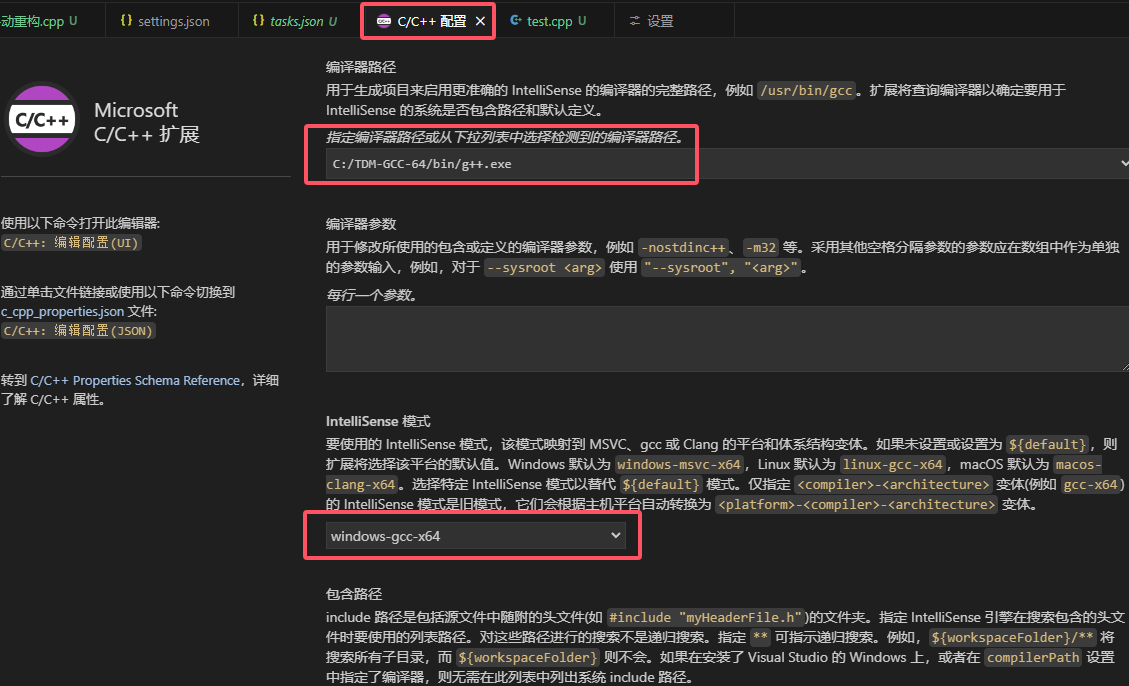Click the C/C++: 编辑配置(UI) command
Image resolution: width=1129 pixels, height=686 pixels.
[x=70, y=242]
